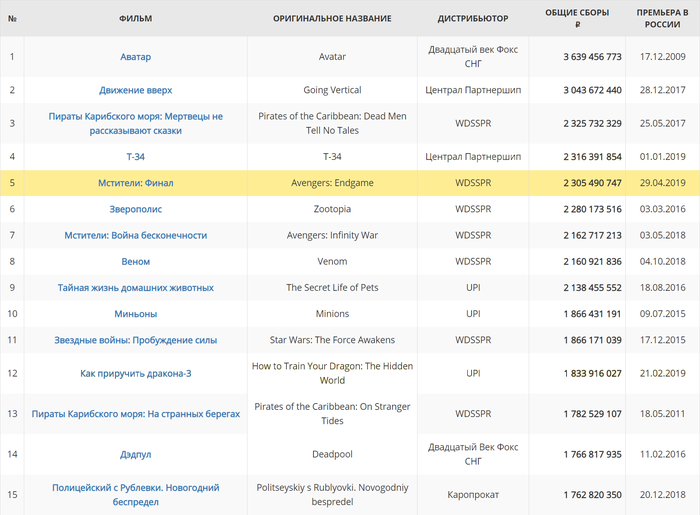Open the film link «Аватар»
This screenshot has width=700, height=515.
coord(135,57)
